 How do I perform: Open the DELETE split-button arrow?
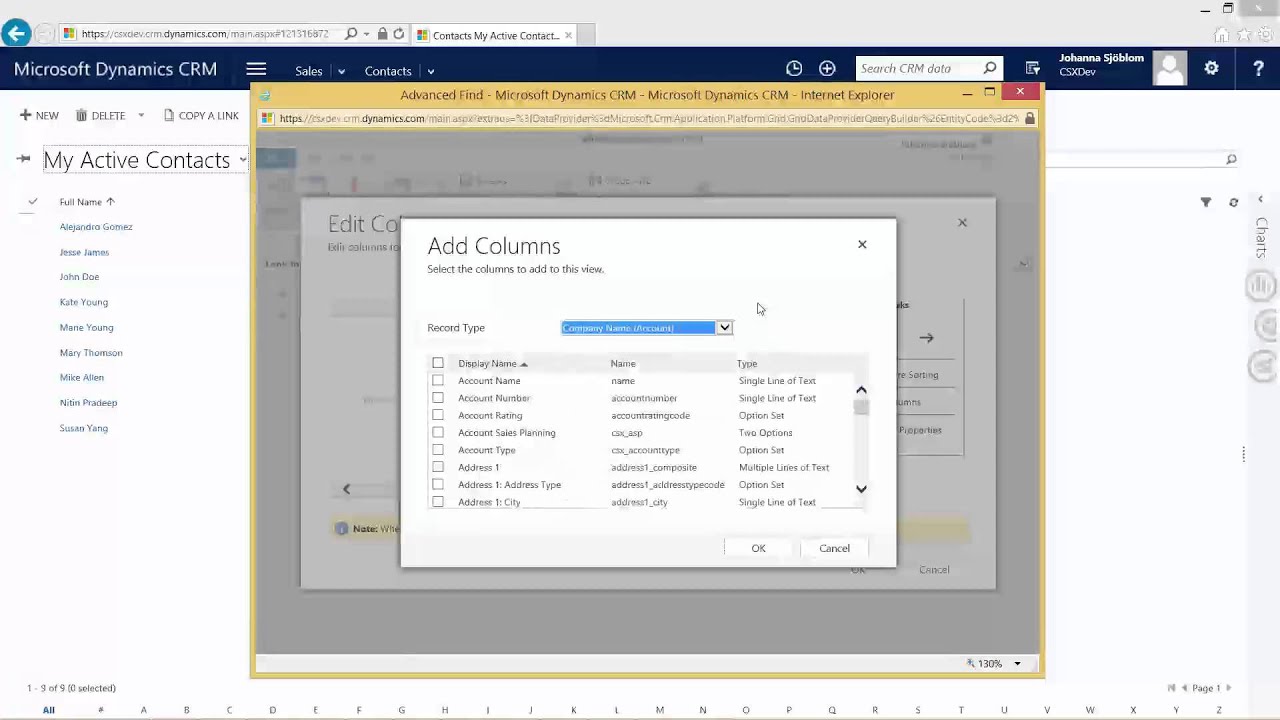141,115
